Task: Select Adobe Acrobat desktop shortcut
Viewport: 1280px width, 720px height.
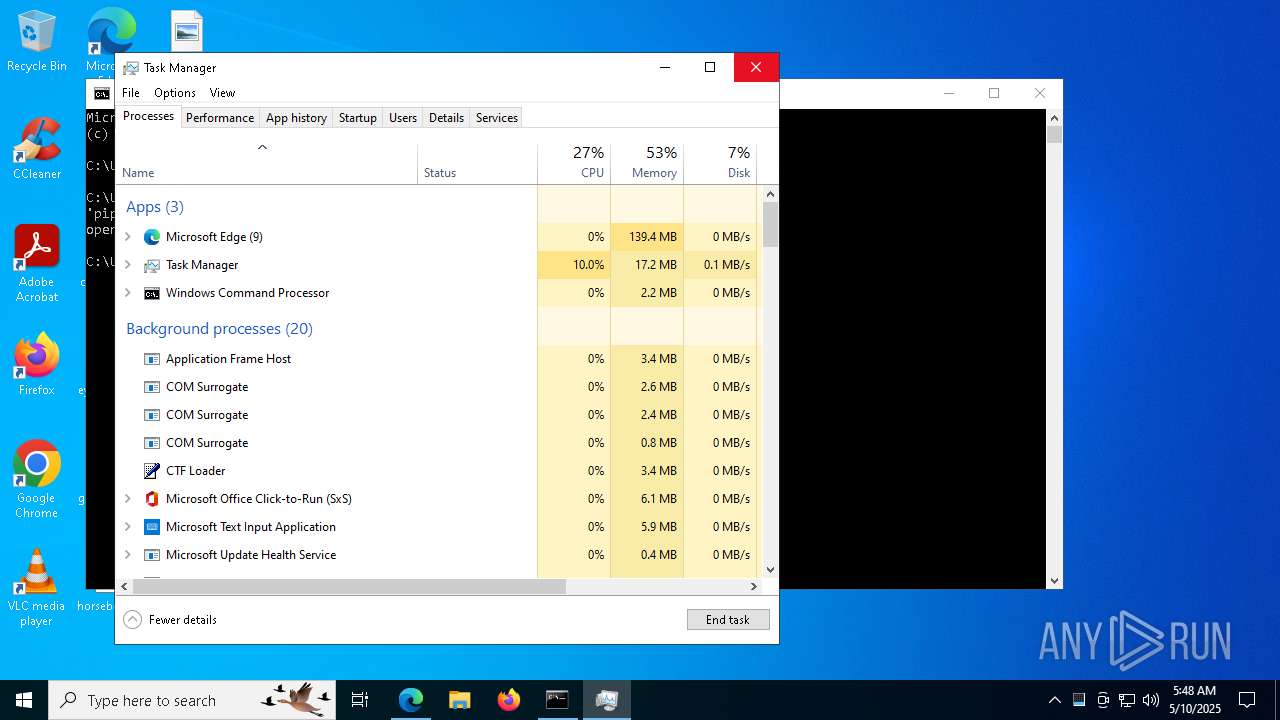Action: pyautogui.click(x=37, y=263)
